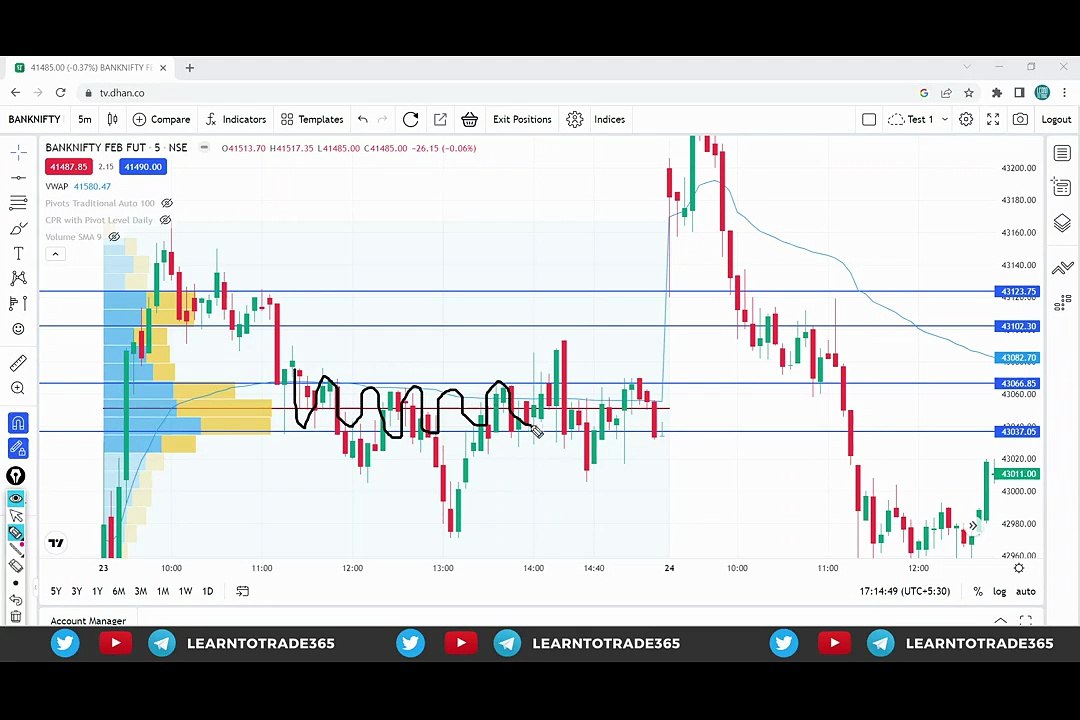Click the chart redo arrow
This screenshot has height=720, width=1080.
[382, 119]
